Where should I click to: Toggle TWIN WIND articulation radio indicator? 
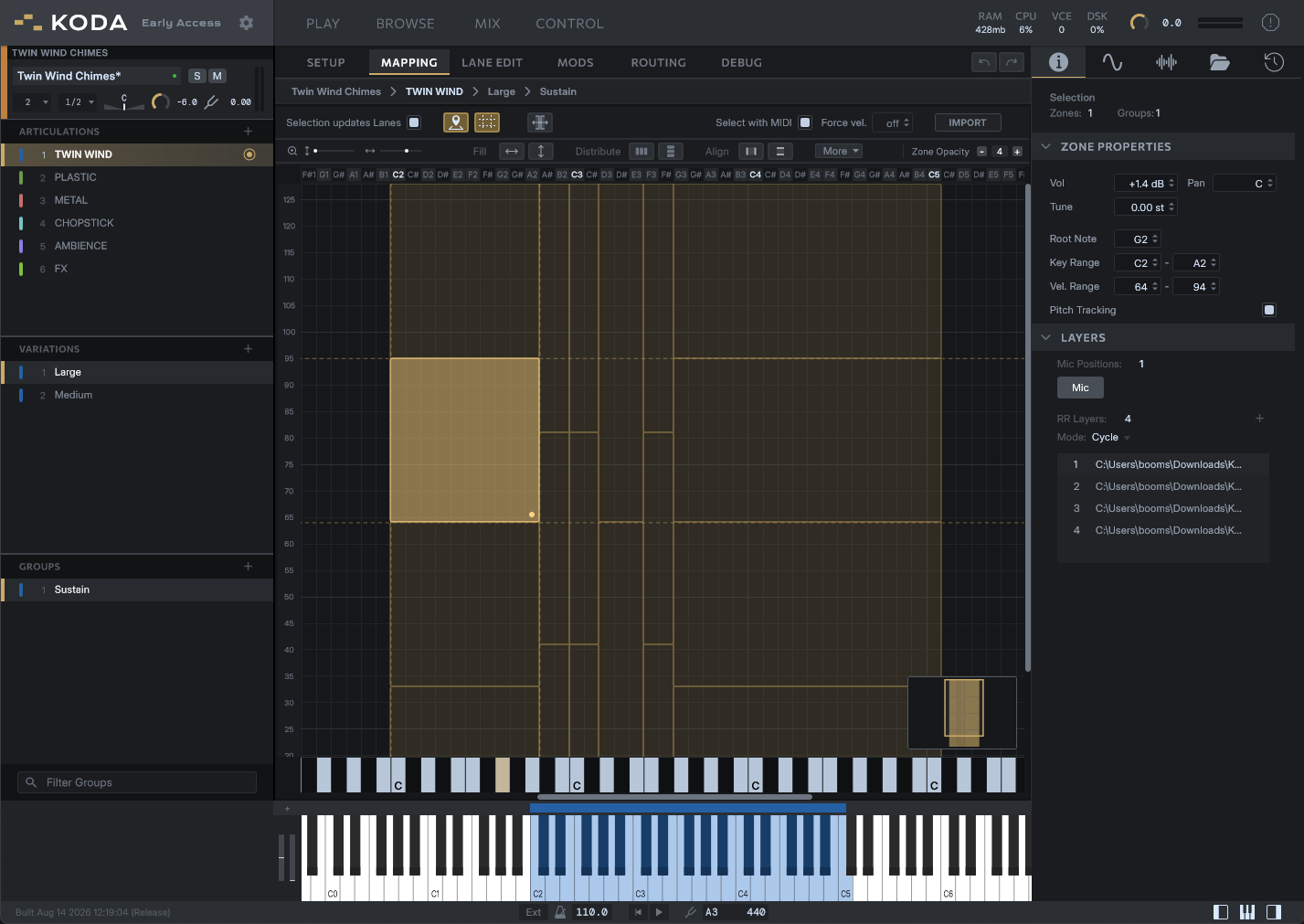click(249, 154)
